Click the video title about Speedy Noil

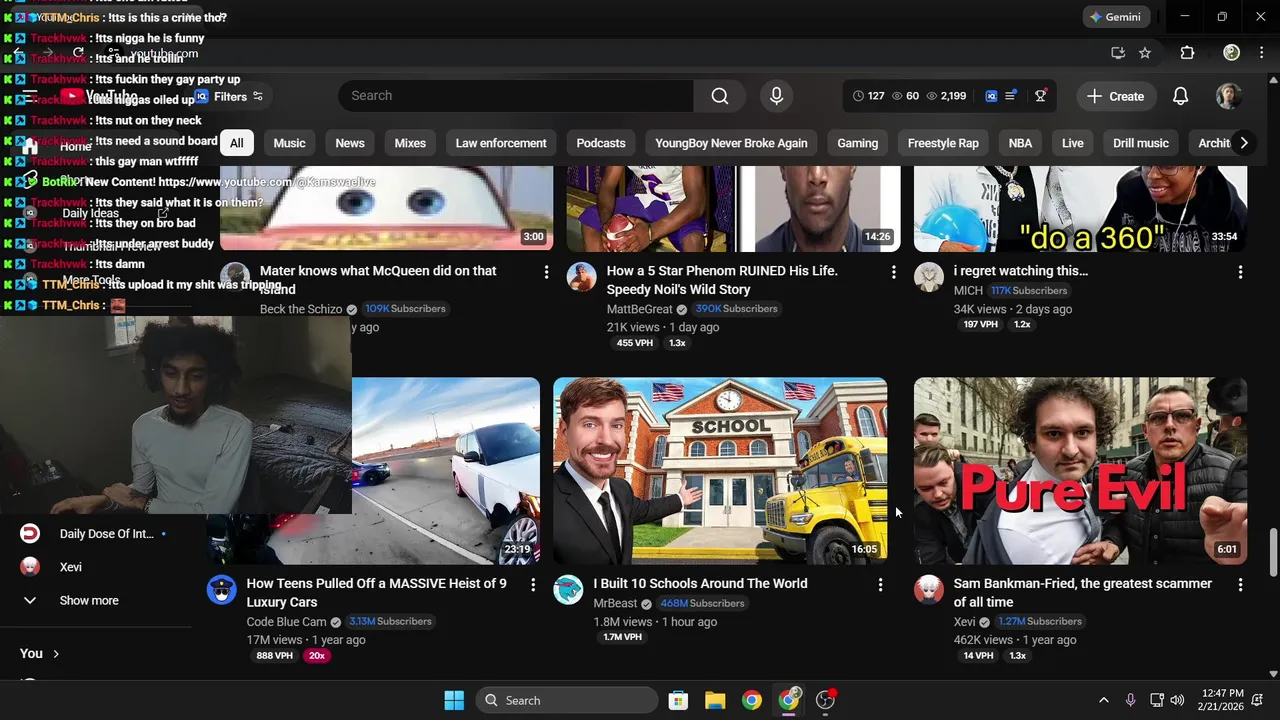pos(722,280)
